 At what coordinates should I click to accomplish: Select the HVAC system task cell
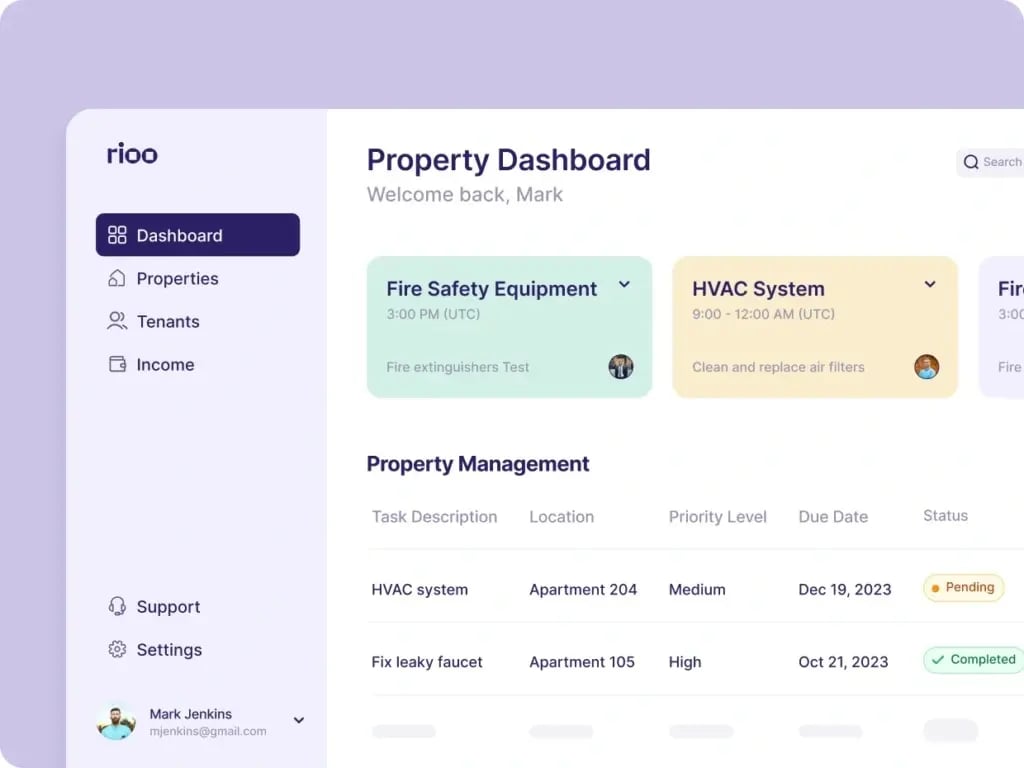tap(420, 589)
